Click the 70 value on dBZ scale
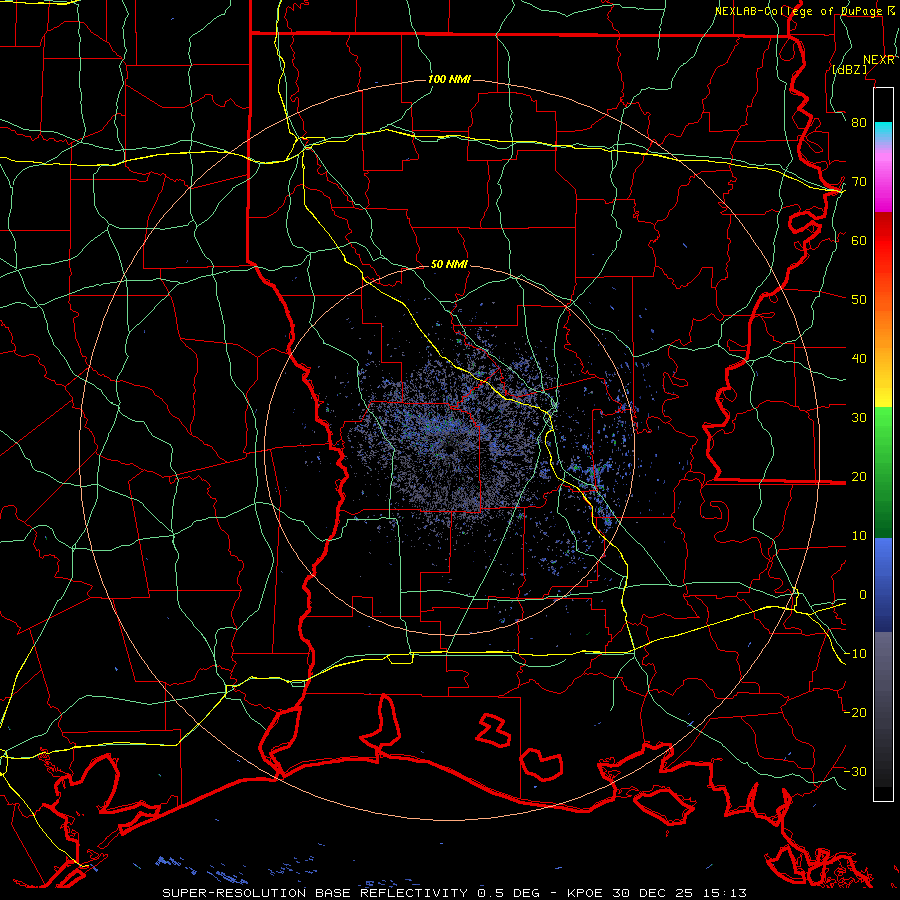The image size is (900, 900). (x=859, y=181)
